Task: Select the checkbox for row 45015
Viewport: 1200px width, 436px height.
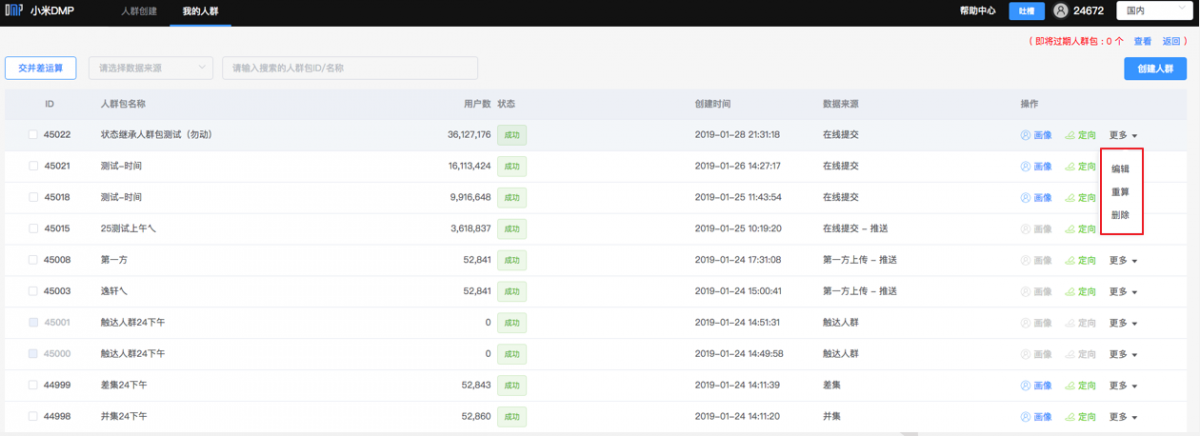Action: (x=33, y=229)
